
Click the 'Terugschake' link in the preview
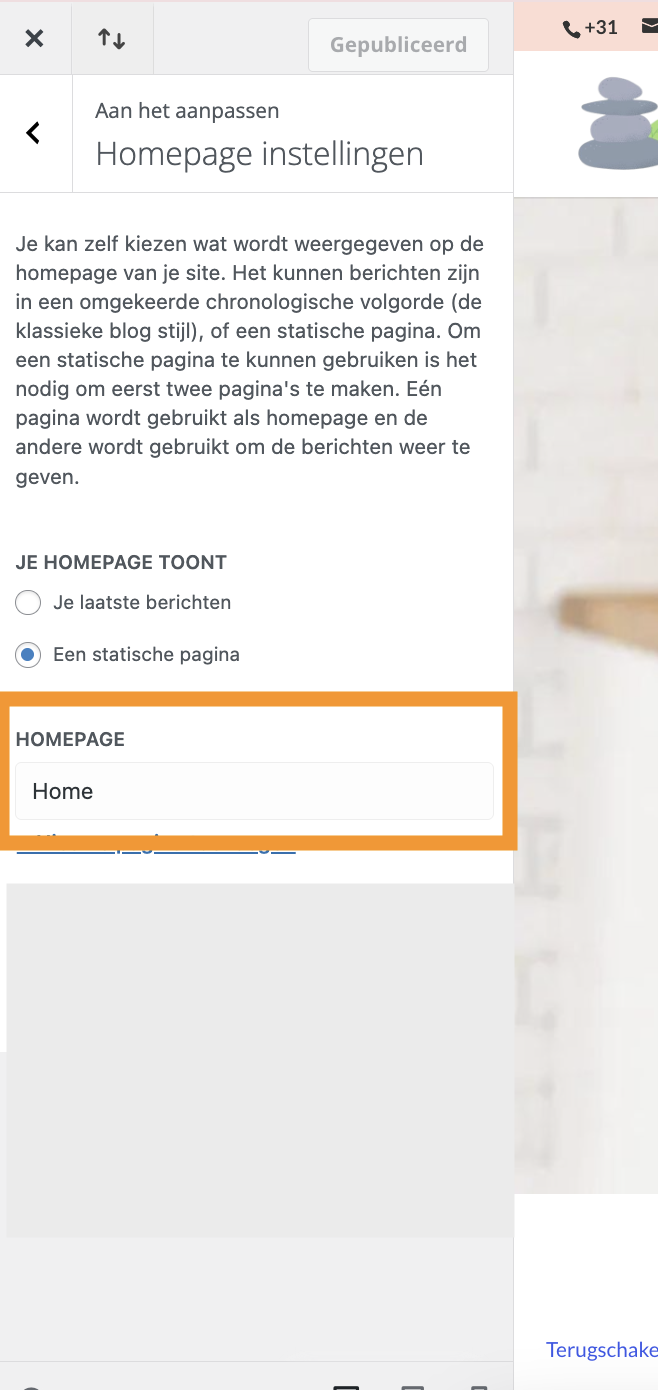(602, 1350)
